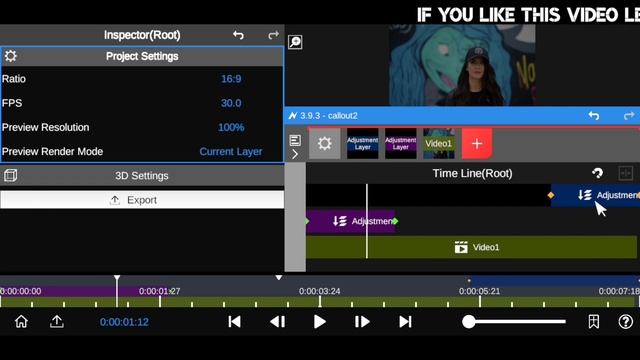Screen dimensions: 640x360
Task: Select the purple Adjustment clip in timeline
Action: 351,221
